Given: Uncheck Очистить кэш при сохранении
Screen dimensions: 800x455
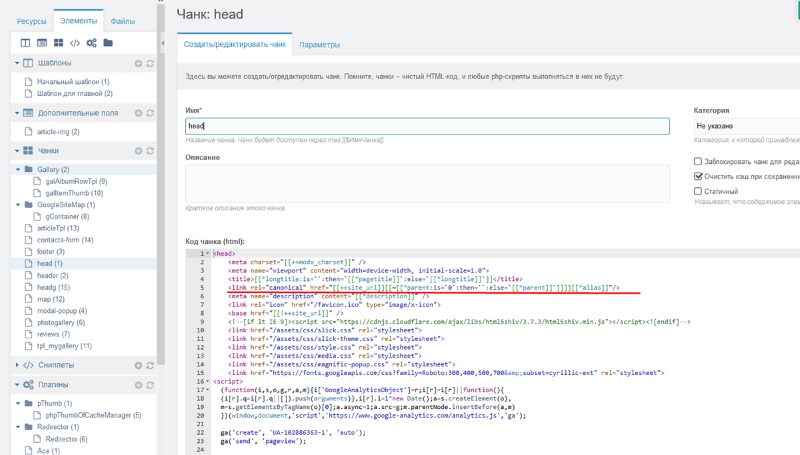Looking at the screenshot, I should pos(697,176).
